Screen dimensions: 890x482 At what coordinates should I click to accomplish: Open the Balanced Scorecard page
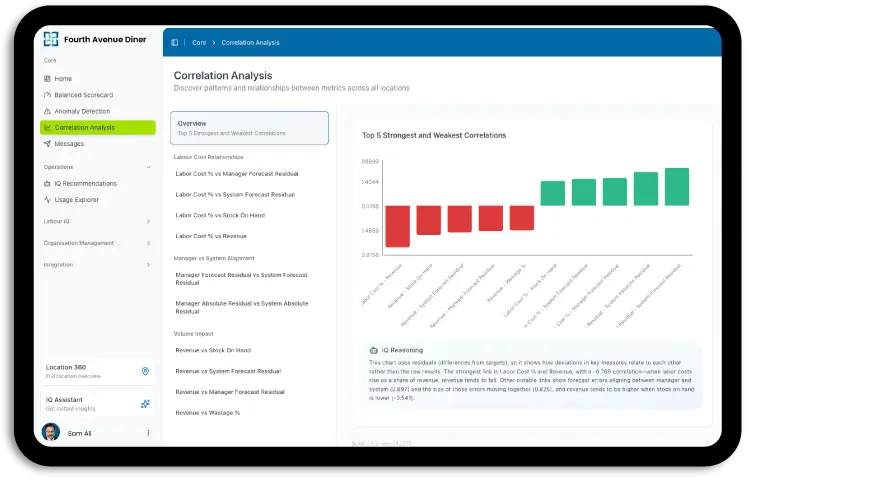click(83, 95)
